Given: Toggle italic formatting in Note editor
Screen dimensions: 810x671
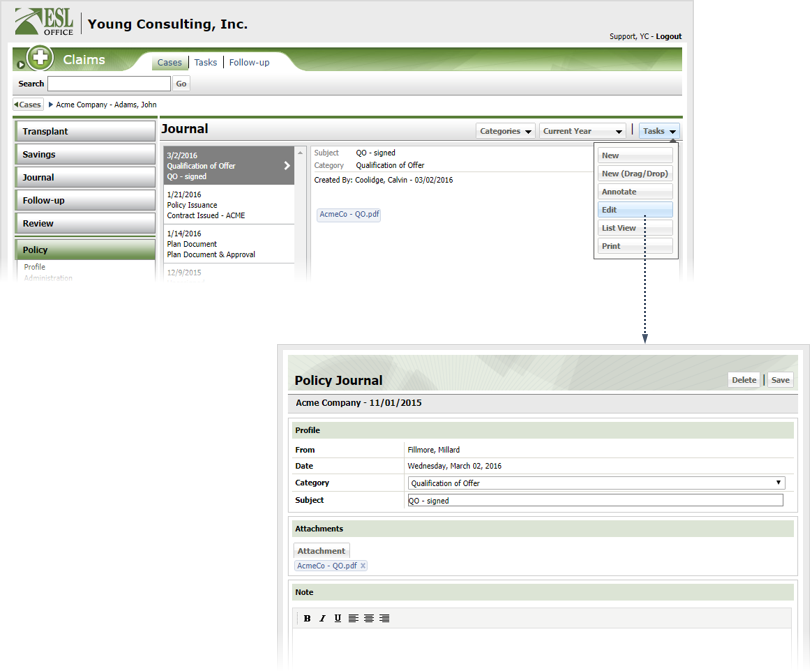Looking at the screenshot, I should (322, 618).
